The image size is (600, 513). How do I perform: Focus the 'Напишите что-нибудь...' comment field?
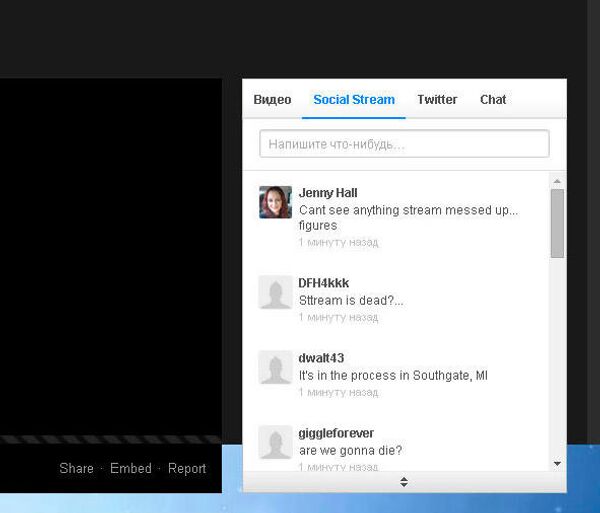point(404,144)
